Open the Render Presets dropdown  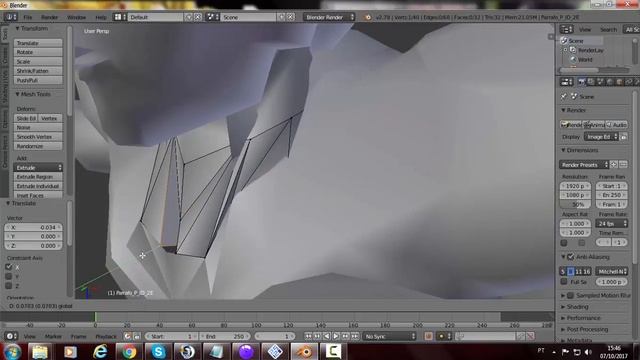point(584,164)
